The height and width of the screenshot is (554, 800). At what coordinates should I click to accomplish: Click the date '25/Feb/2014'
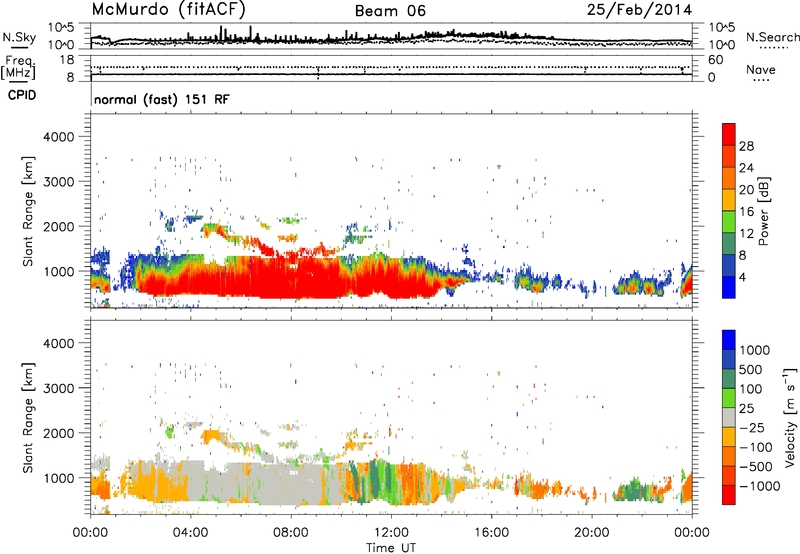tap(639, 9)
